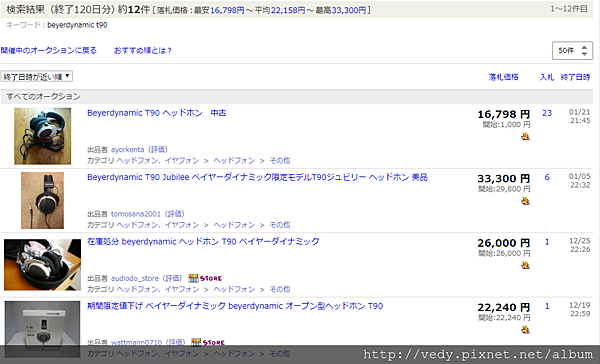
Task: Open 在庫処分 beyerdynamic ヘッドホン T90 listing
Action: 203,242
